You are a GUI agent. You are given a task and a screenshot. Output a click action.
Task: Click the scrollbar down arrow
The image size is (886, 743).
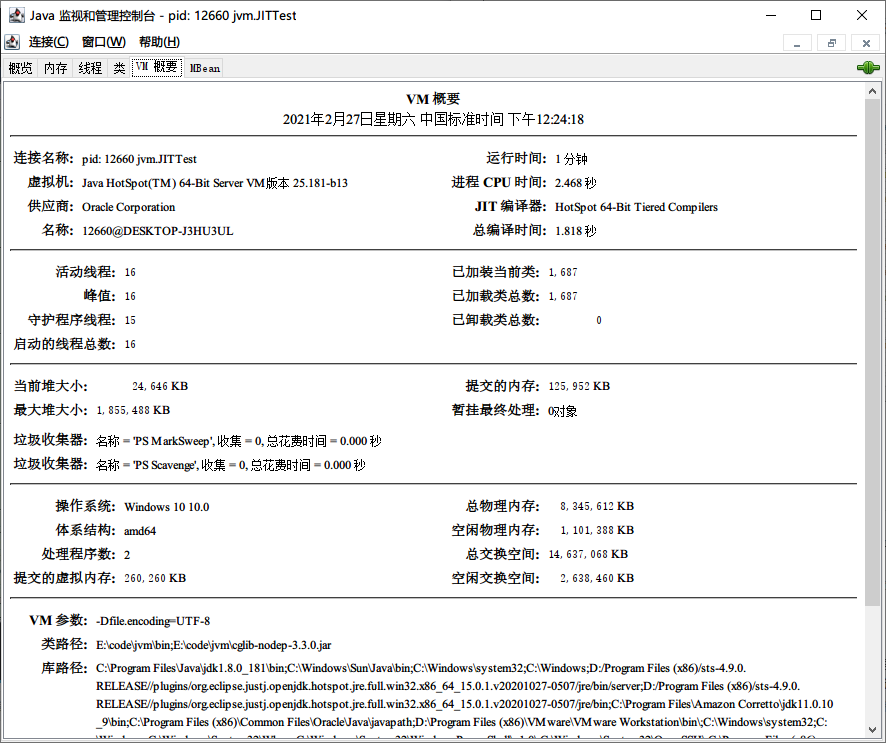[x=872, y=730]
